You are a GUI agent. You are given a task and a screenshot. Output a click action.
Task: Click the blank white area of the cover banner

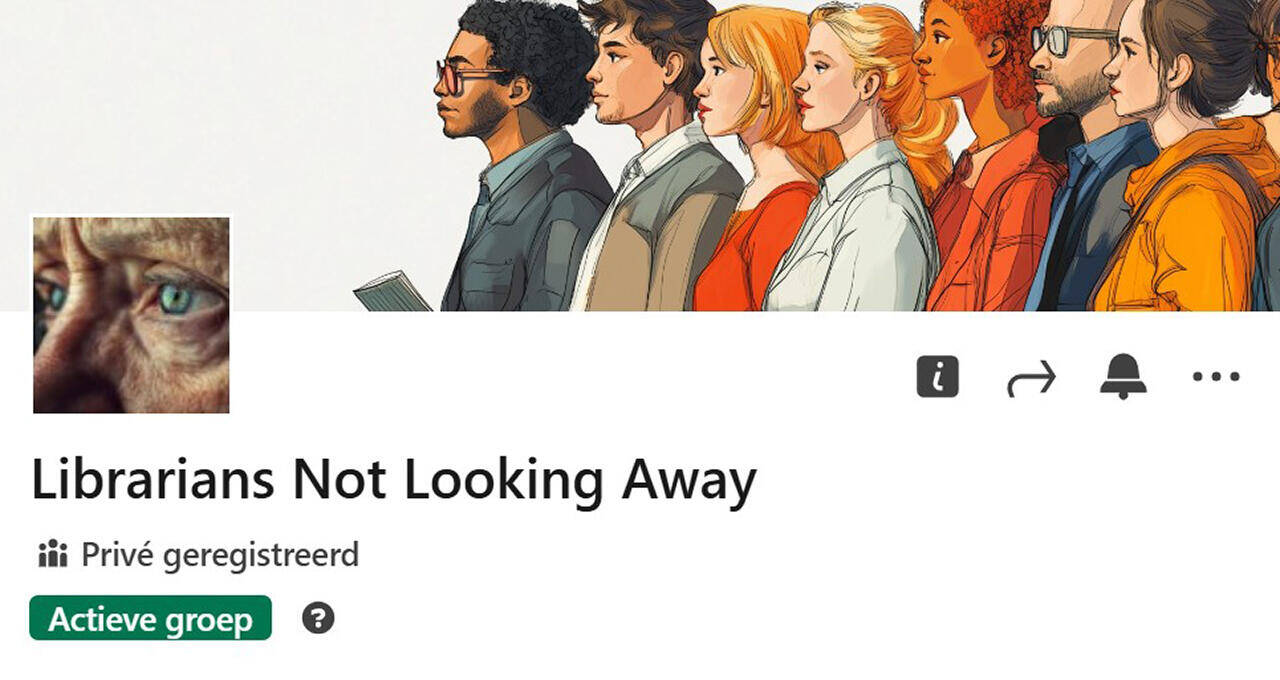point(200,100)
